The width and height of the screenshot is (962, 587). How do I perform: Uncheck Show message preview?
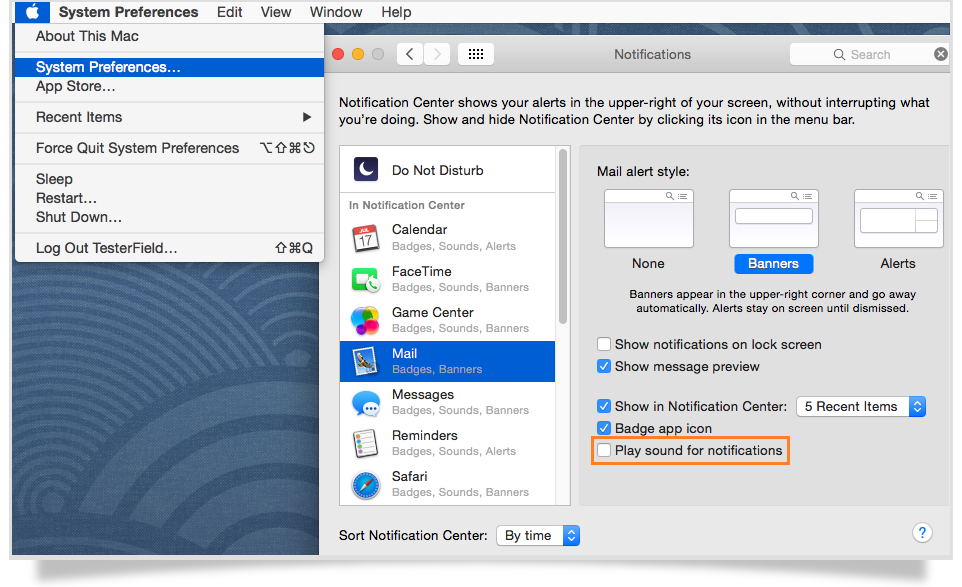click(x=604, y=366)
